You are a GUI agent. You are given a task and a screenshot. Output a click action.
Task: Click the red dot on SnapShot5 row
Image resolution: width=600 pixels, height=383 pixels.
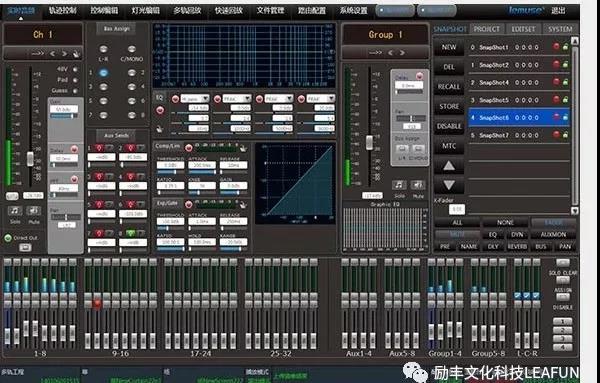[x=556, y=100]
